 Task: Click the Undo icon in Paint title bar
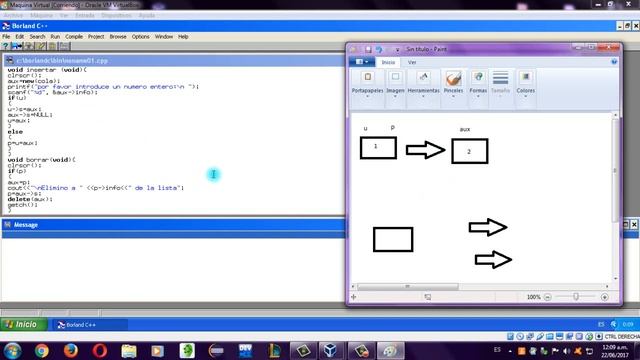[379, 49]
